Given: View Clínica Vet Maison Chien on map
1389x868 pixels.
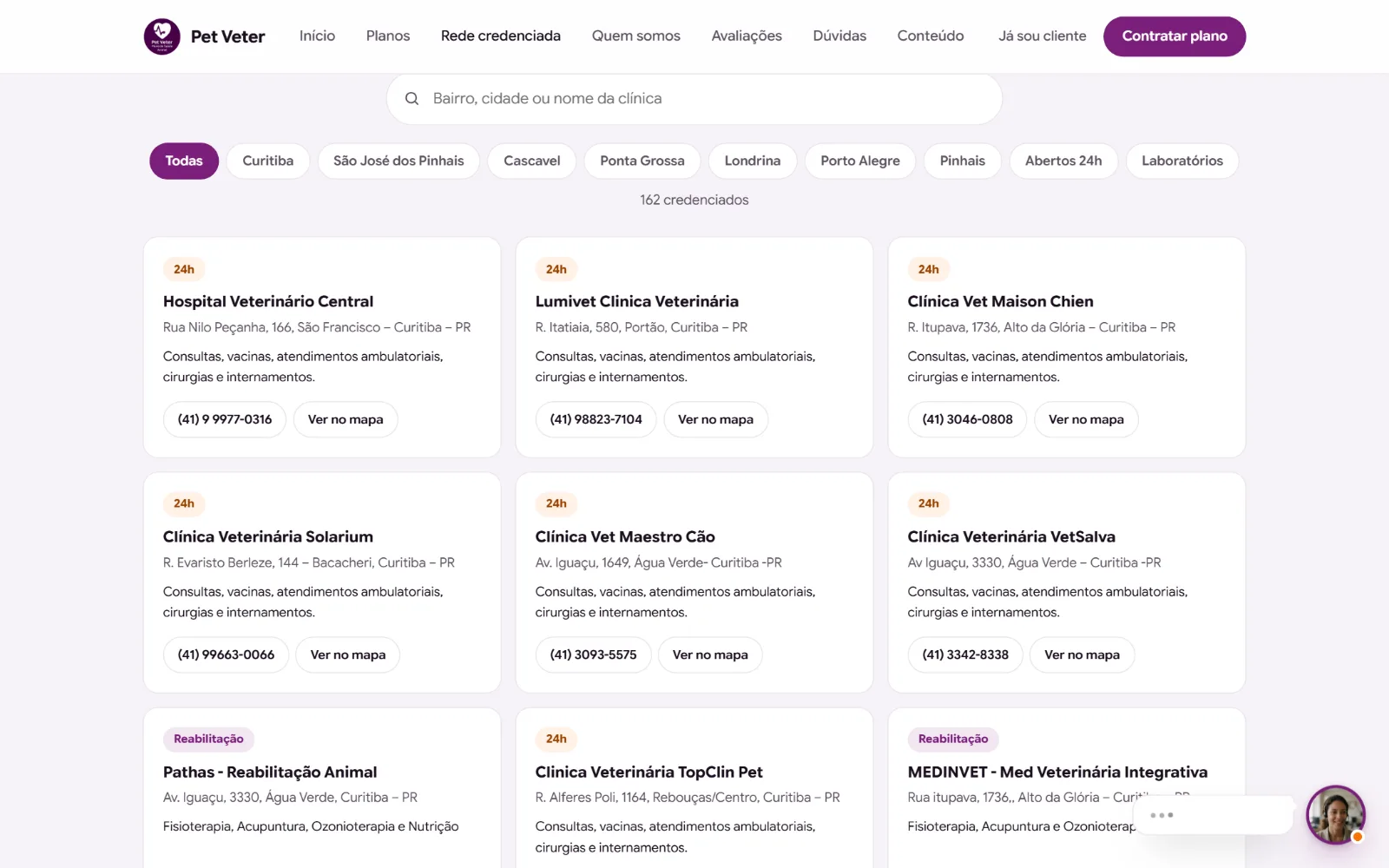Looking at the screenshot, I should [1086, 420].
